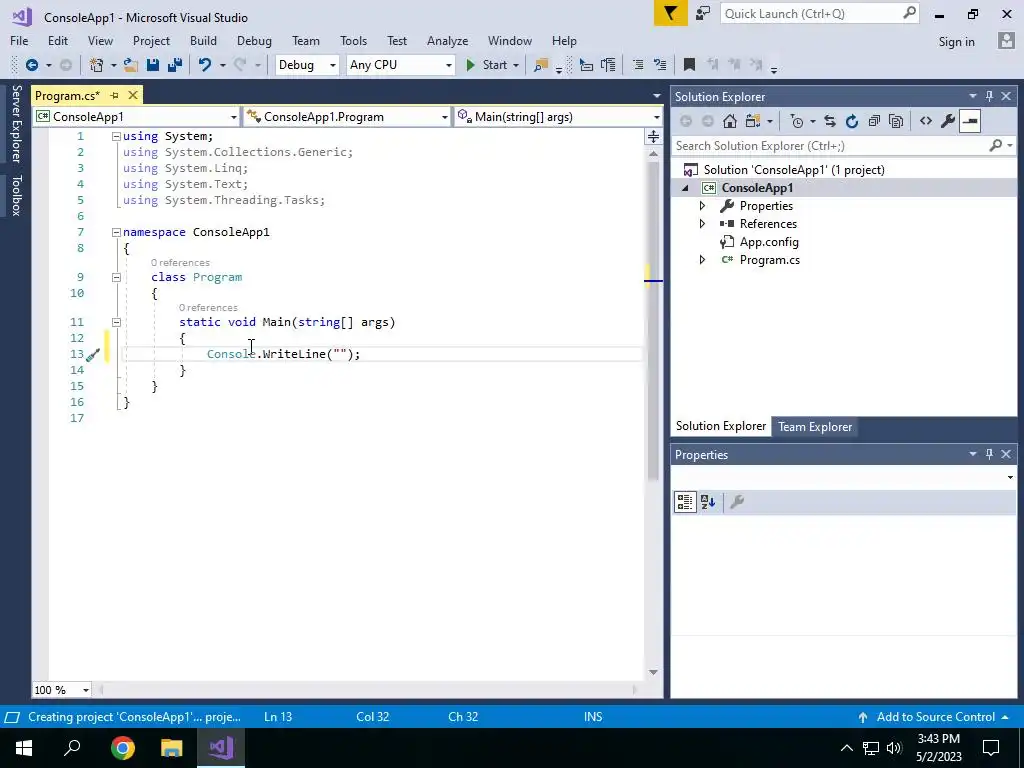Click the New Project toolbar icon

click(x=96, y=65)
